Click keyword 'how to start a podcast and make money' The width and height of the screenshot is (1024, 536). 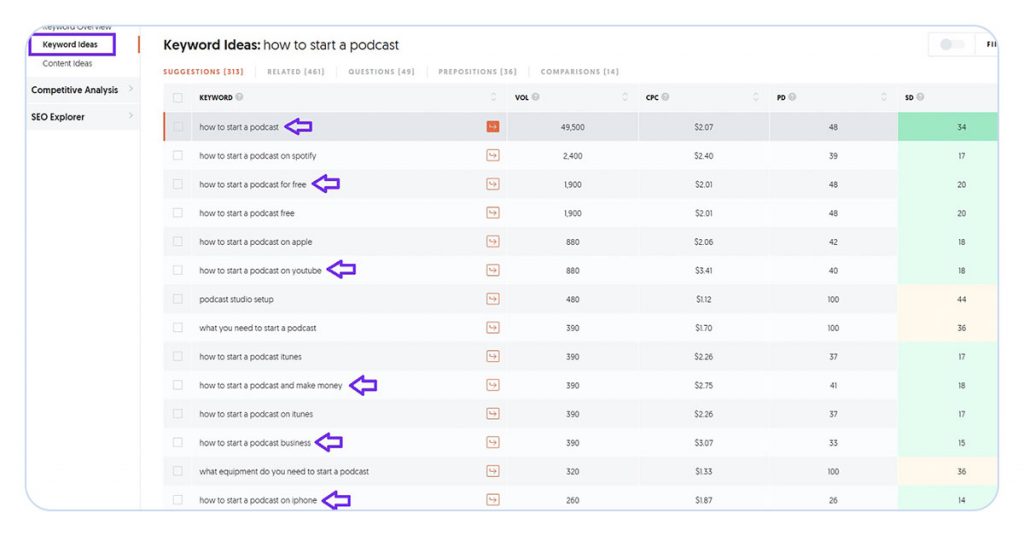pos(271,386)
